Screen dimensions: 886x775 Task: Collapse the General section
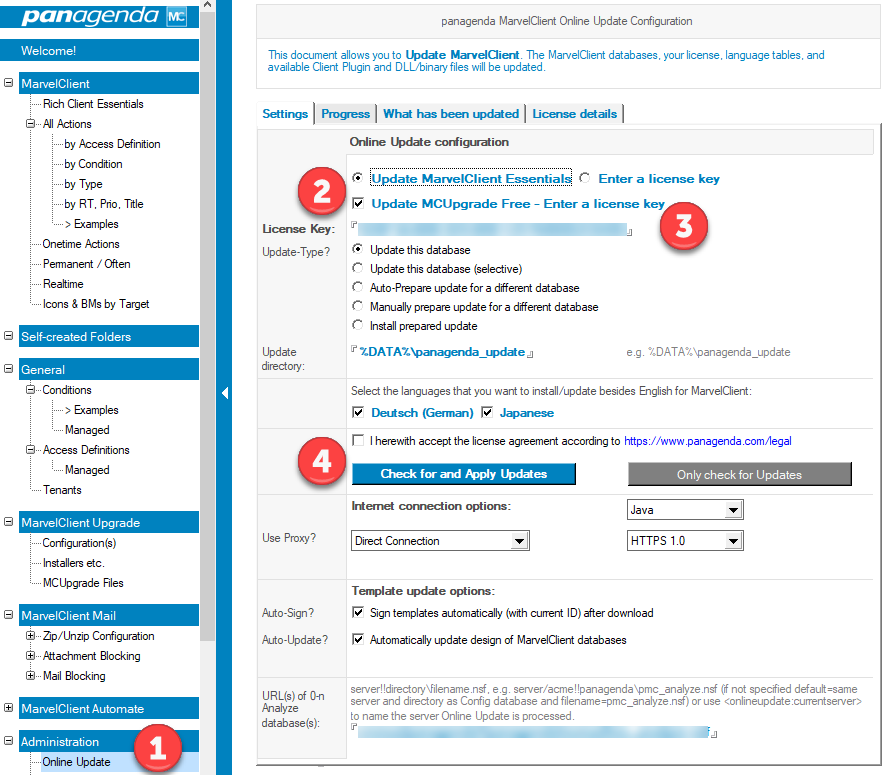[x=8, y=369]
